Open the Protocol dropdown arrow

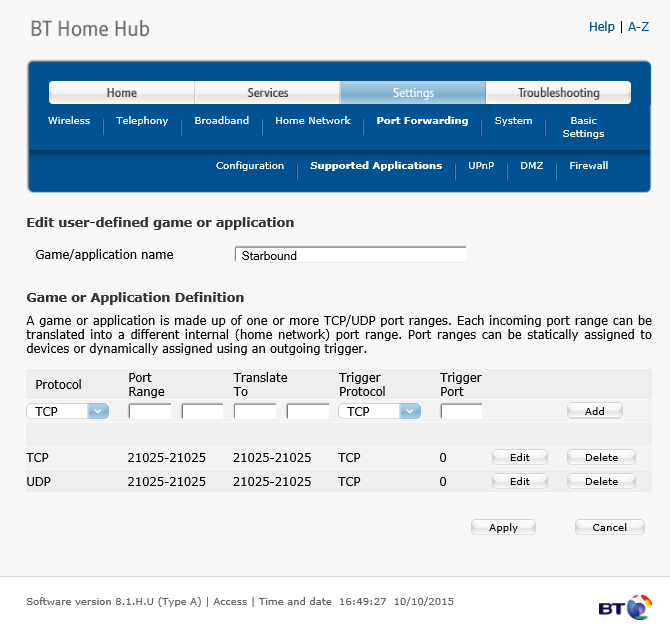coord(98,411)
